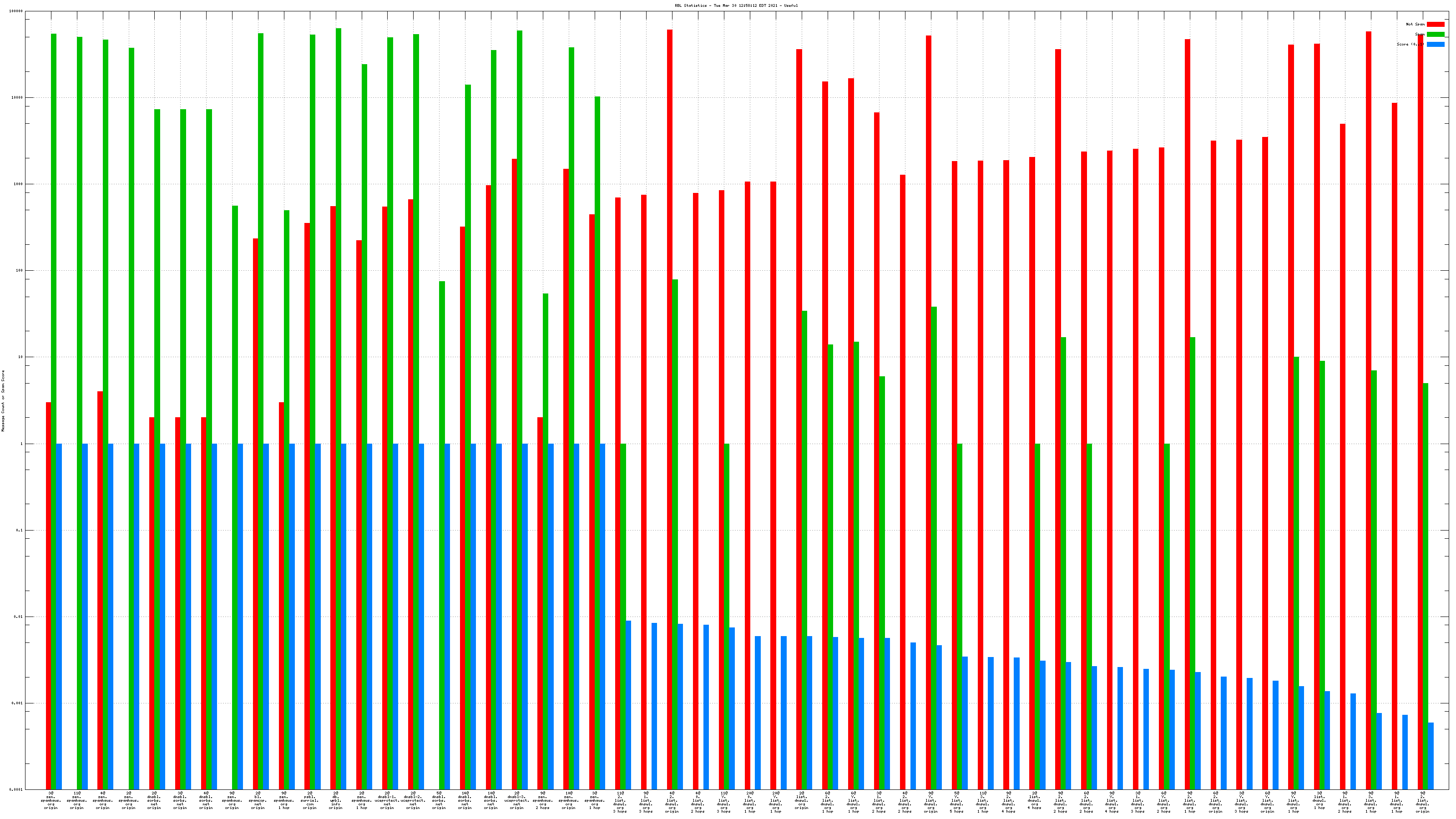Image resolution: width=1456 pixels, height=819 pixels.
Task: Click the db.wpbl.info origin x-axis label
Action: pos(336,800)
